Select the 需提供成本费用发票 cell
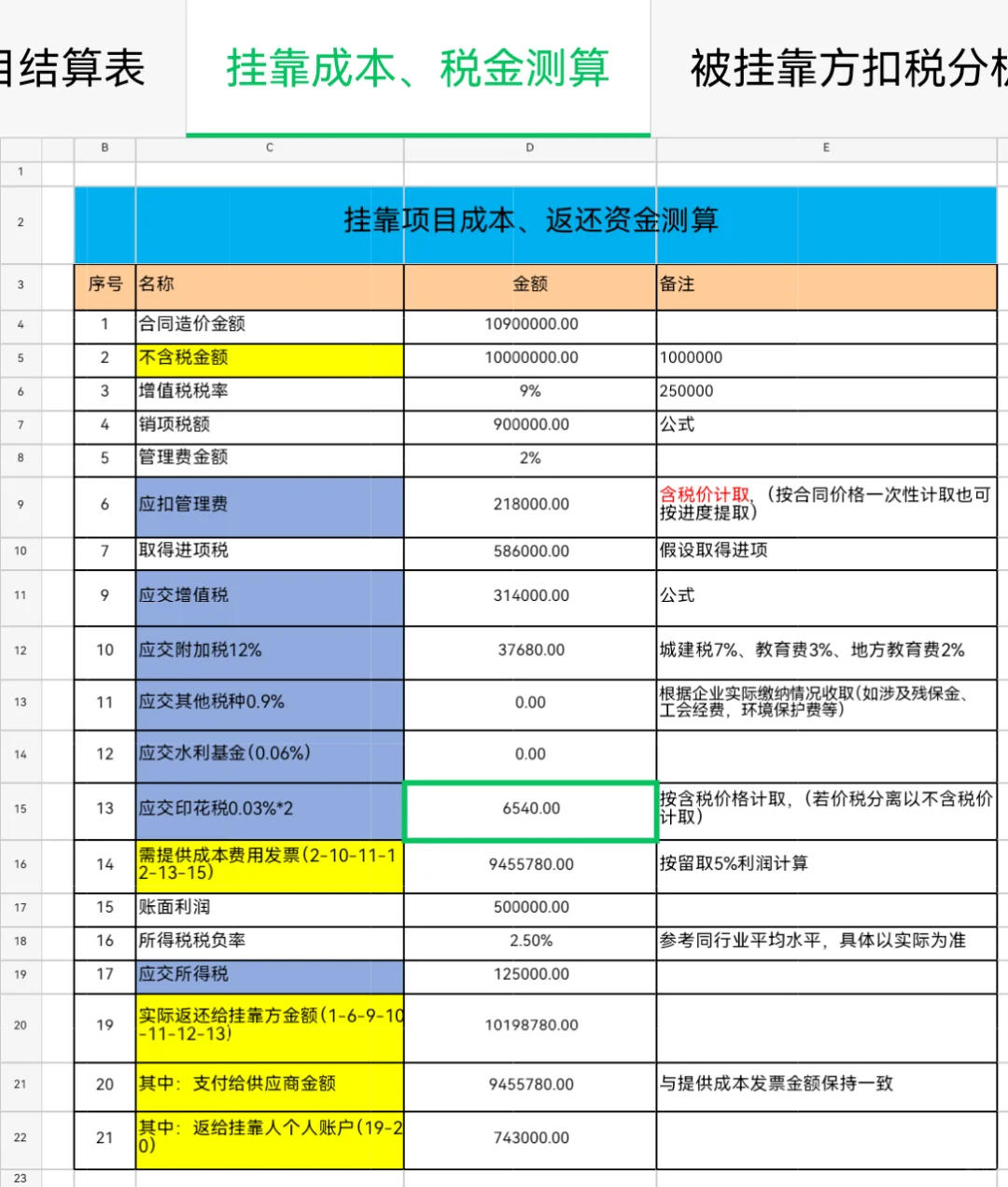This screenshot has height=1187, width=1008. [x=270, y=865]
